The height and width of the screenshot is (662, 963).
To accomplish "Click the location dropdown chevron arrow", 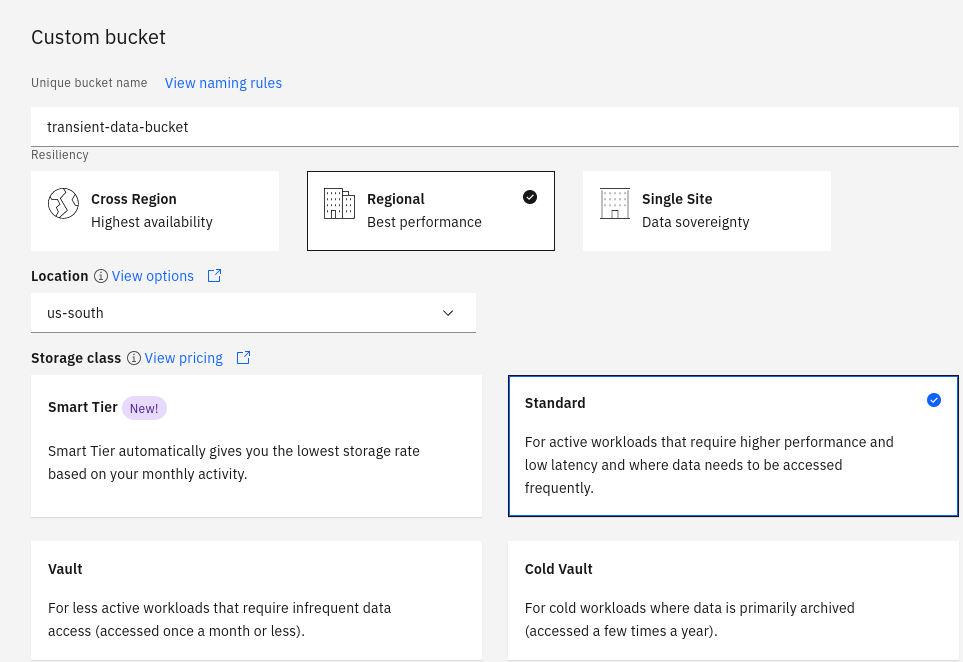I will pos(448,313).
